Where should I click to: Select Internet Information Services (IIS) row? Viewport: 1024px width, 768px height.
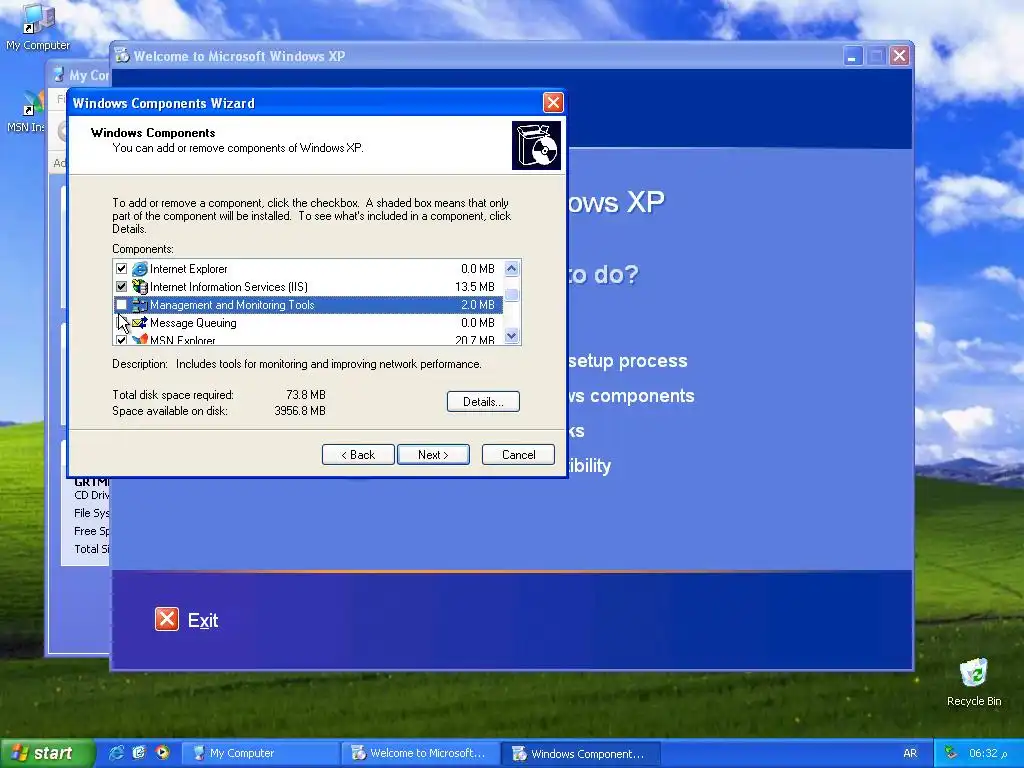(308, 287)
